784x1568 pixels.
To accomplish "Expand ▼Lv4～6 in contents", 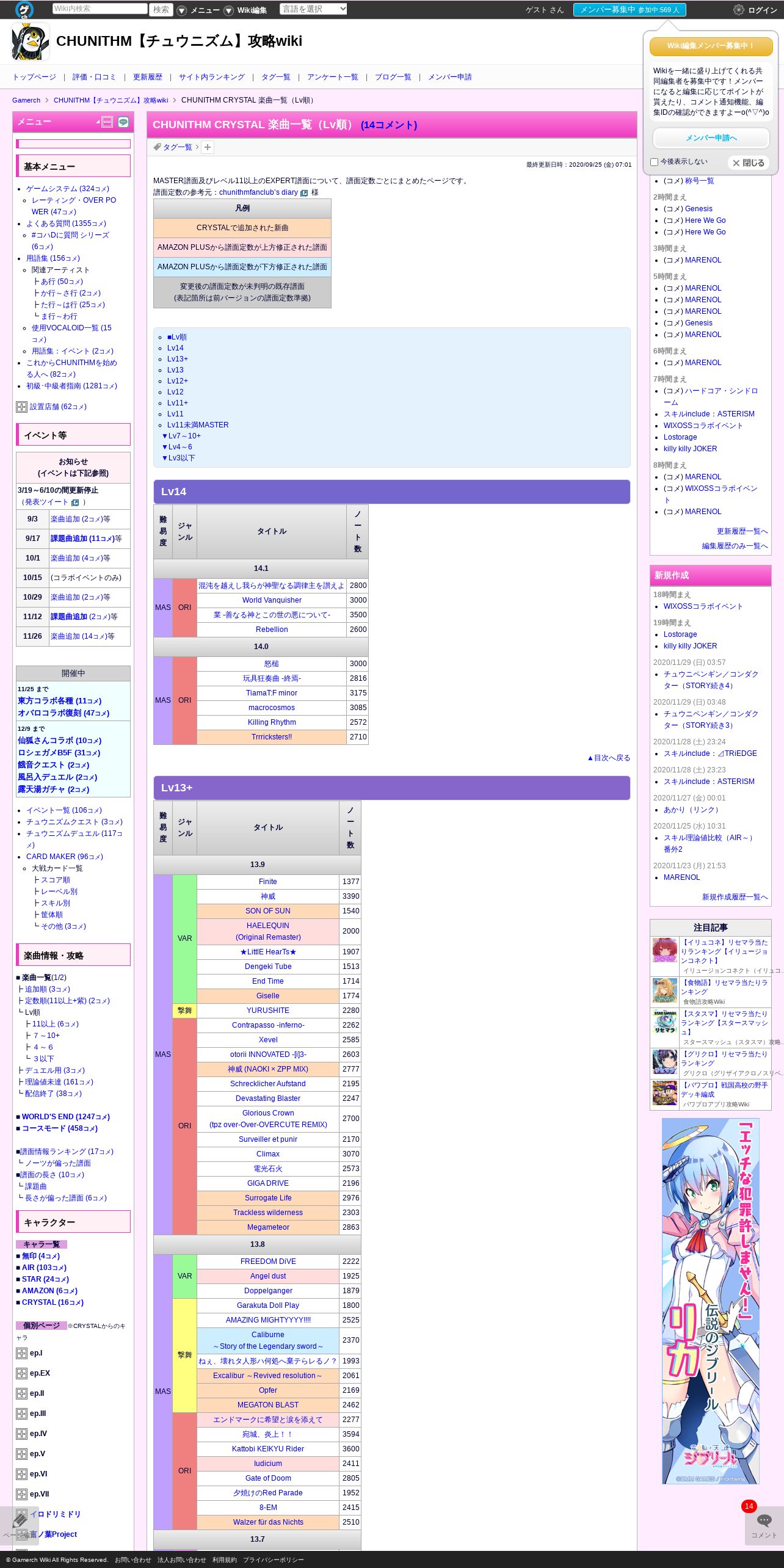I will pyautogui.click(x=177, y=447).
